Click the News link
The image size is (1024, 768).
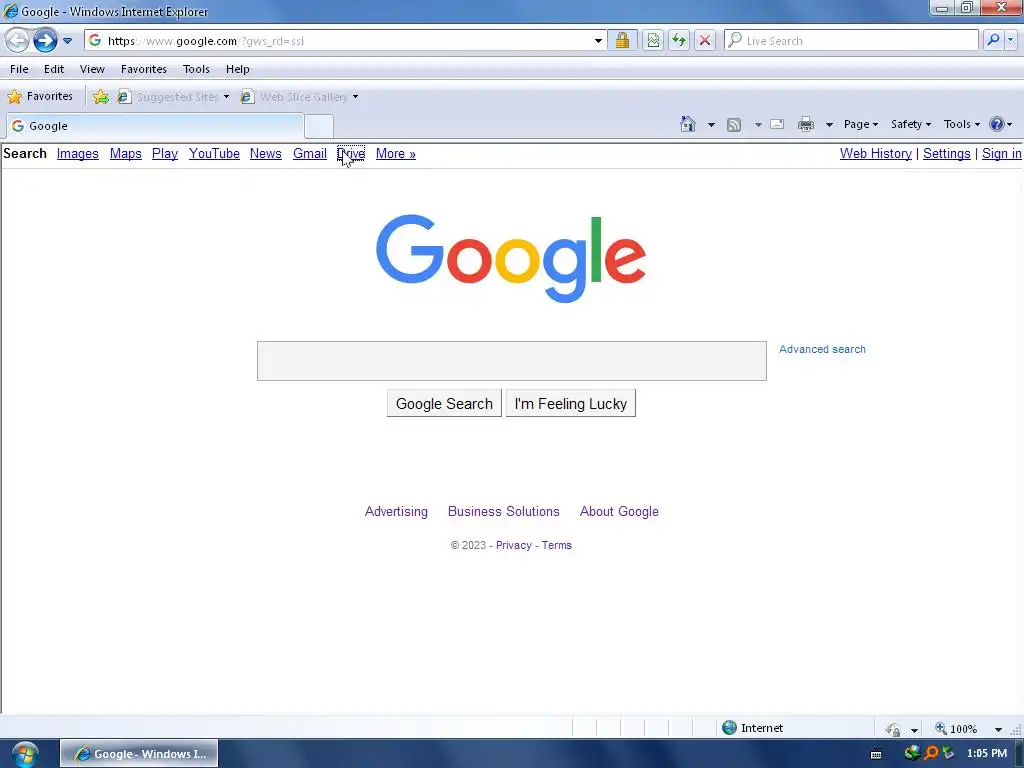point(266,153)
